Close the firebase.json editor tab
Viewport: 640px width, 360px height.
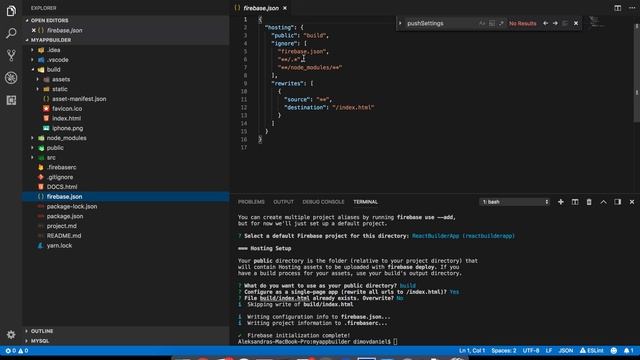285,8
